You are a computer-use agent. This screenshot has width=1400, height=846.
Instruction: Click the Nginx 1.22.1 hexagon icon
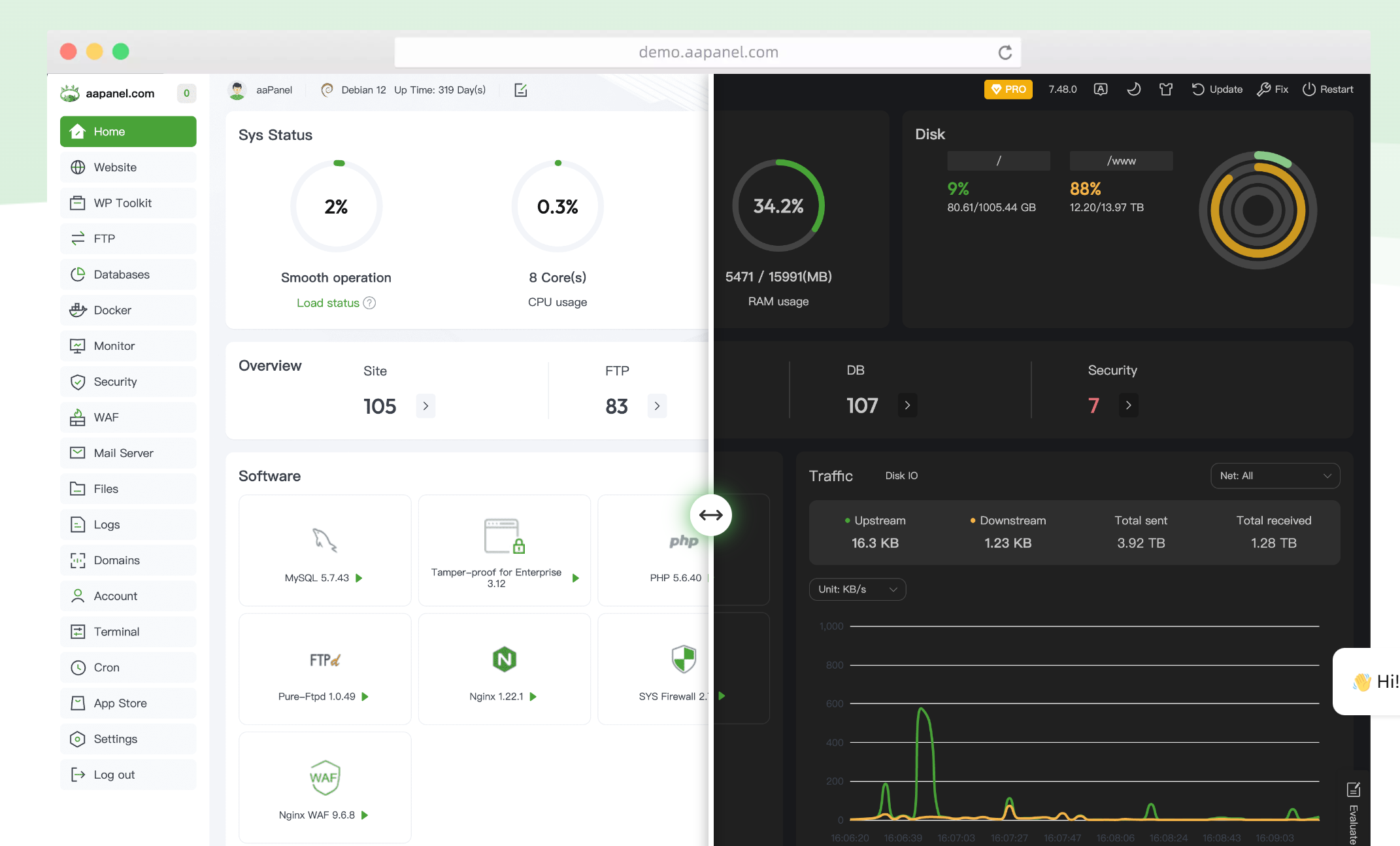[504, 659]
